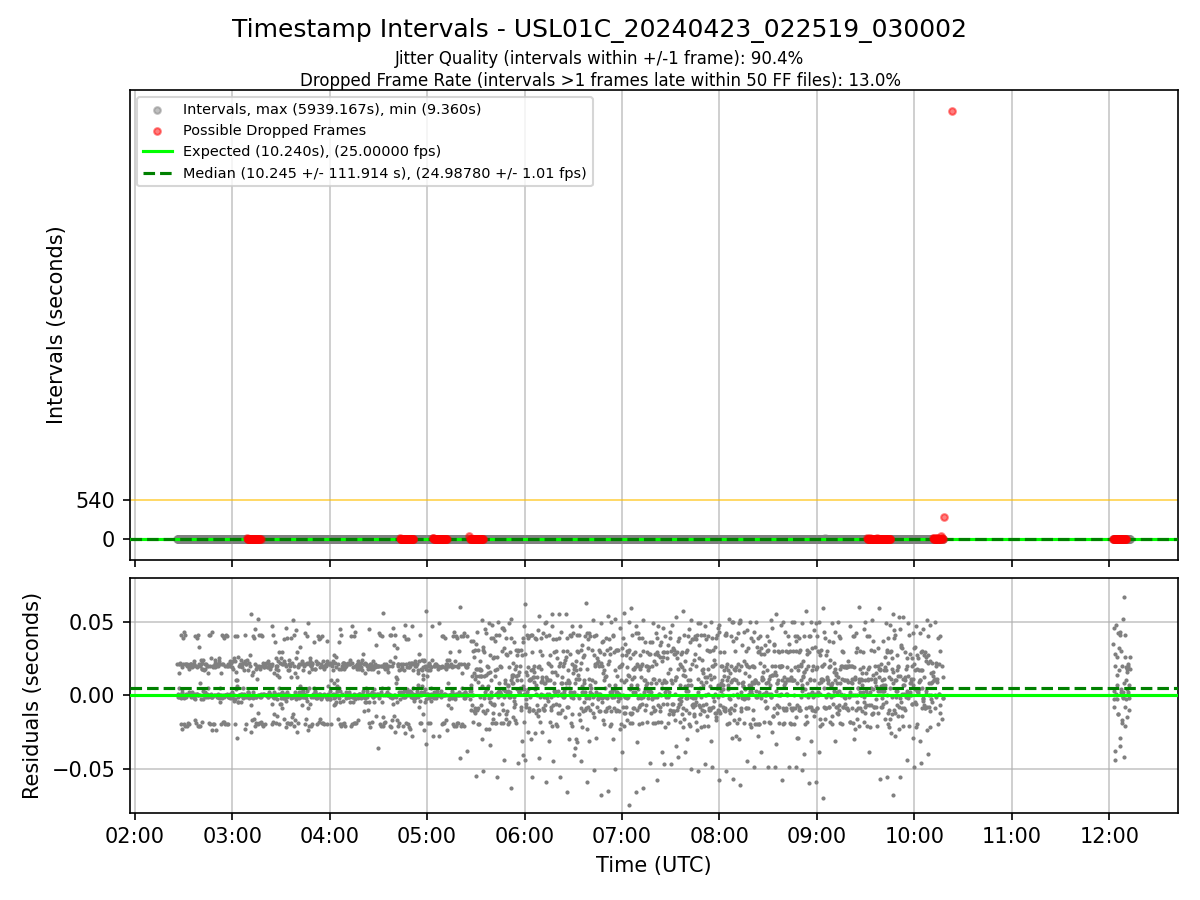Click the '06:00' time tick label
This screenshot has height=900, width=1200.
(524, 834)
